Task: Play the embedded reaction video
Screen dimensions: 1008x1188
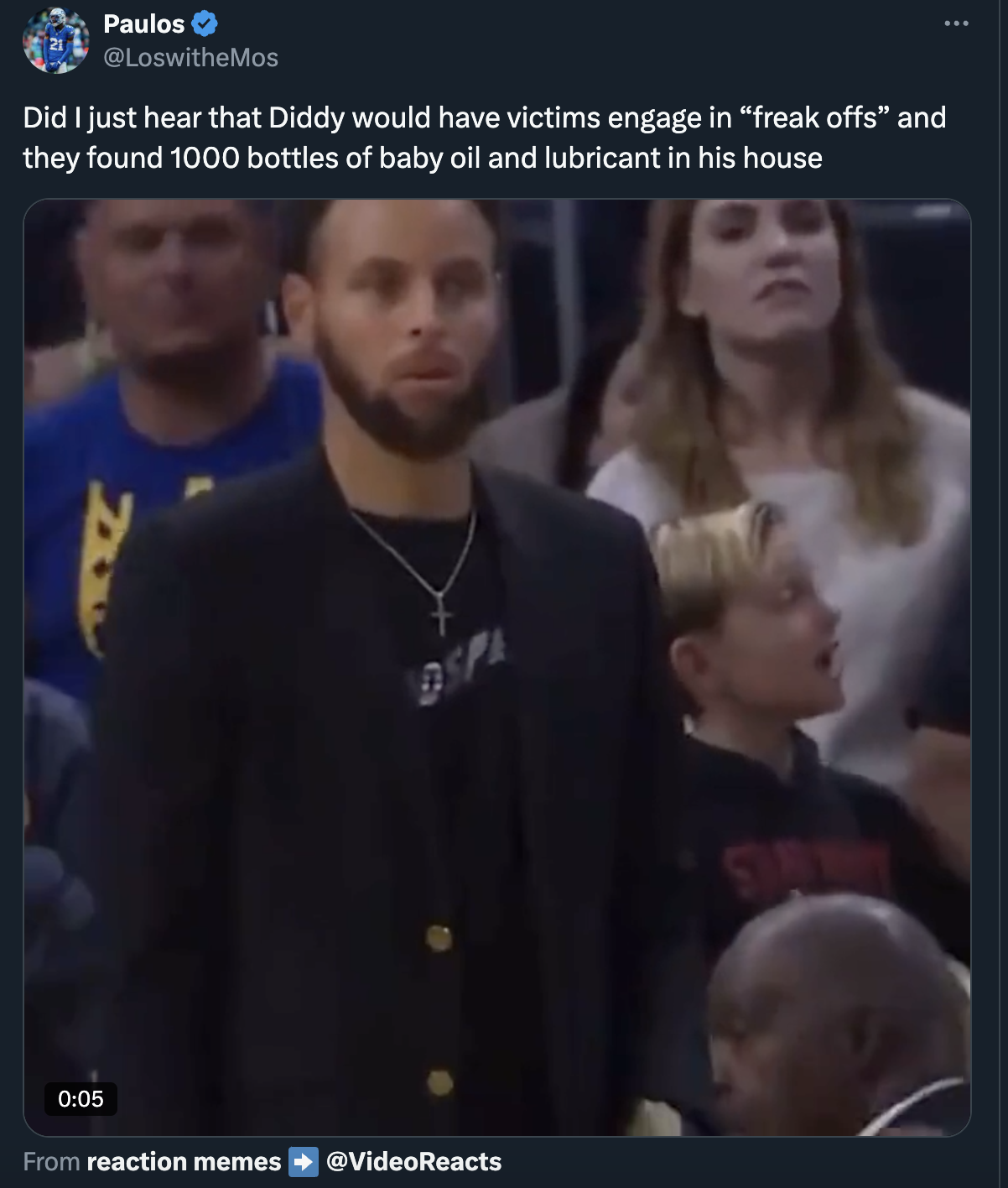Action: [497, 668]
